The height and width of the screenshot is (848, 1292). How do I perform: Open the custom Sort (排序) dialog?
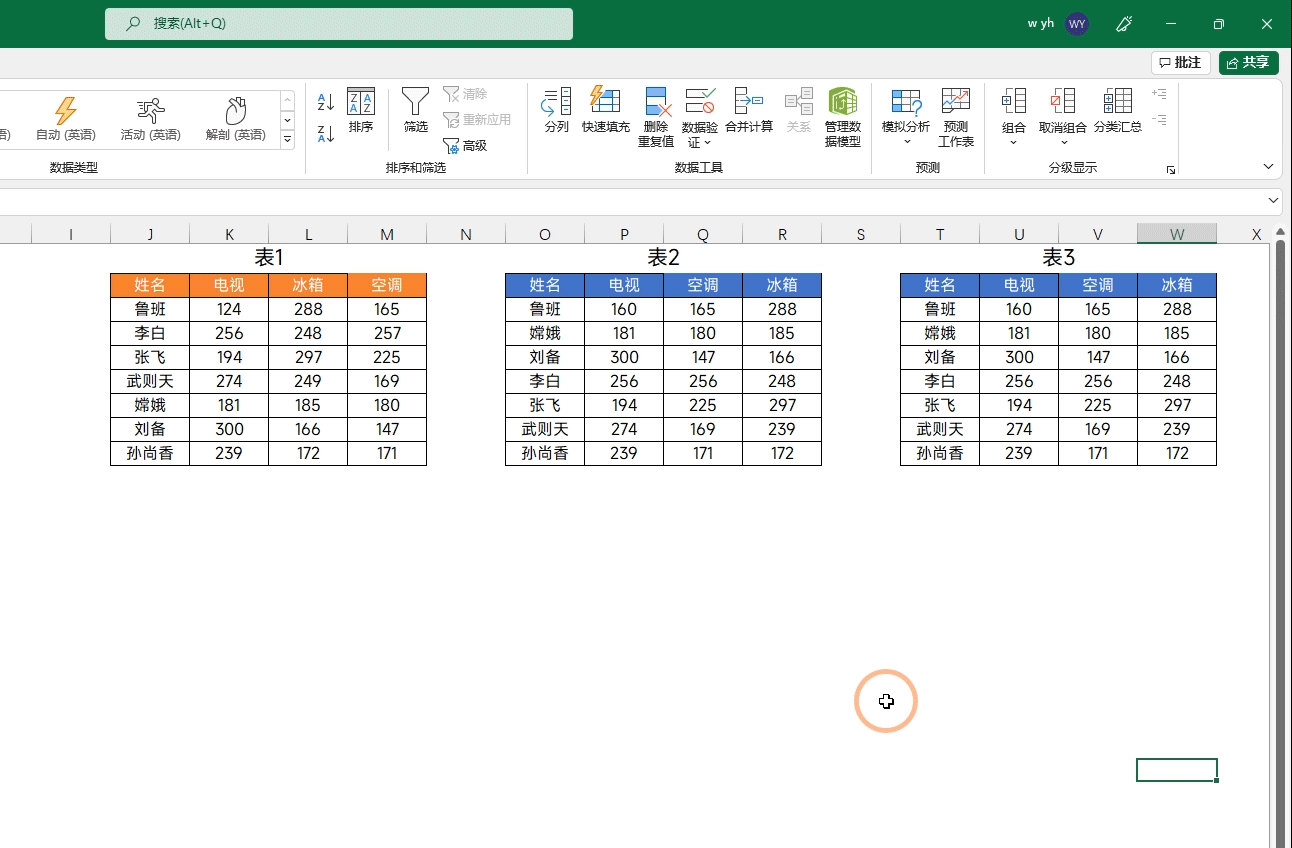tap(361, 111)
